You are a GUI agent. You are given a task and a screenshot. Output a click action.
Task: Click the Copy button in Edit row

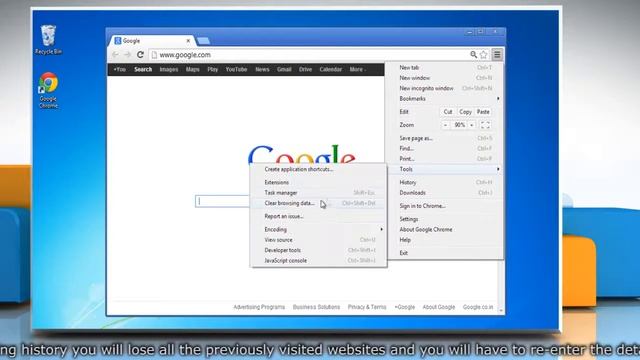click(x=465, y=112)
